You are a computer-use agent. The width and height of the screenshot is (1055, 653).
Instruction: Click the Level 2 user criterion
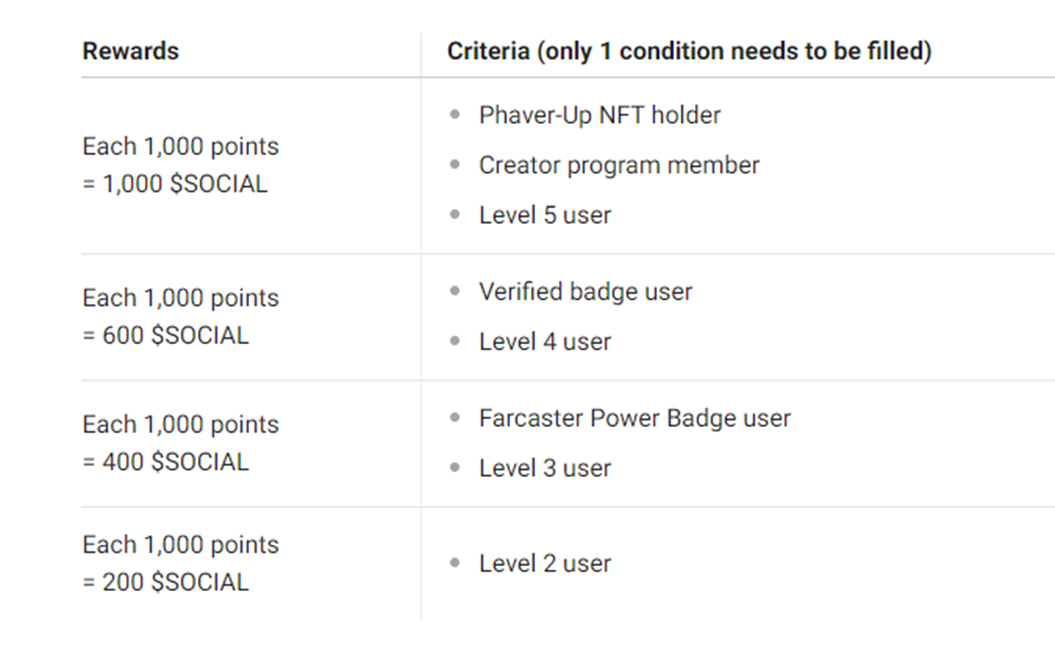(545, 564)
